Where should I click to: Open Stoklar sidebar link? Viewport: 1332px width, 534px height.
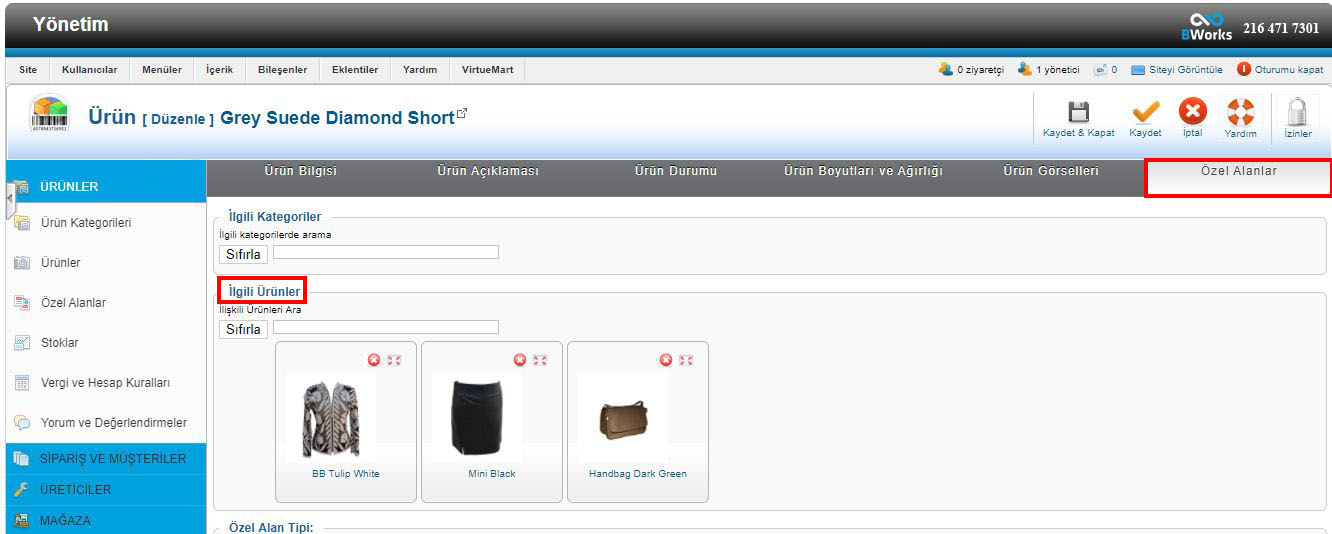(x=59, y=343)
